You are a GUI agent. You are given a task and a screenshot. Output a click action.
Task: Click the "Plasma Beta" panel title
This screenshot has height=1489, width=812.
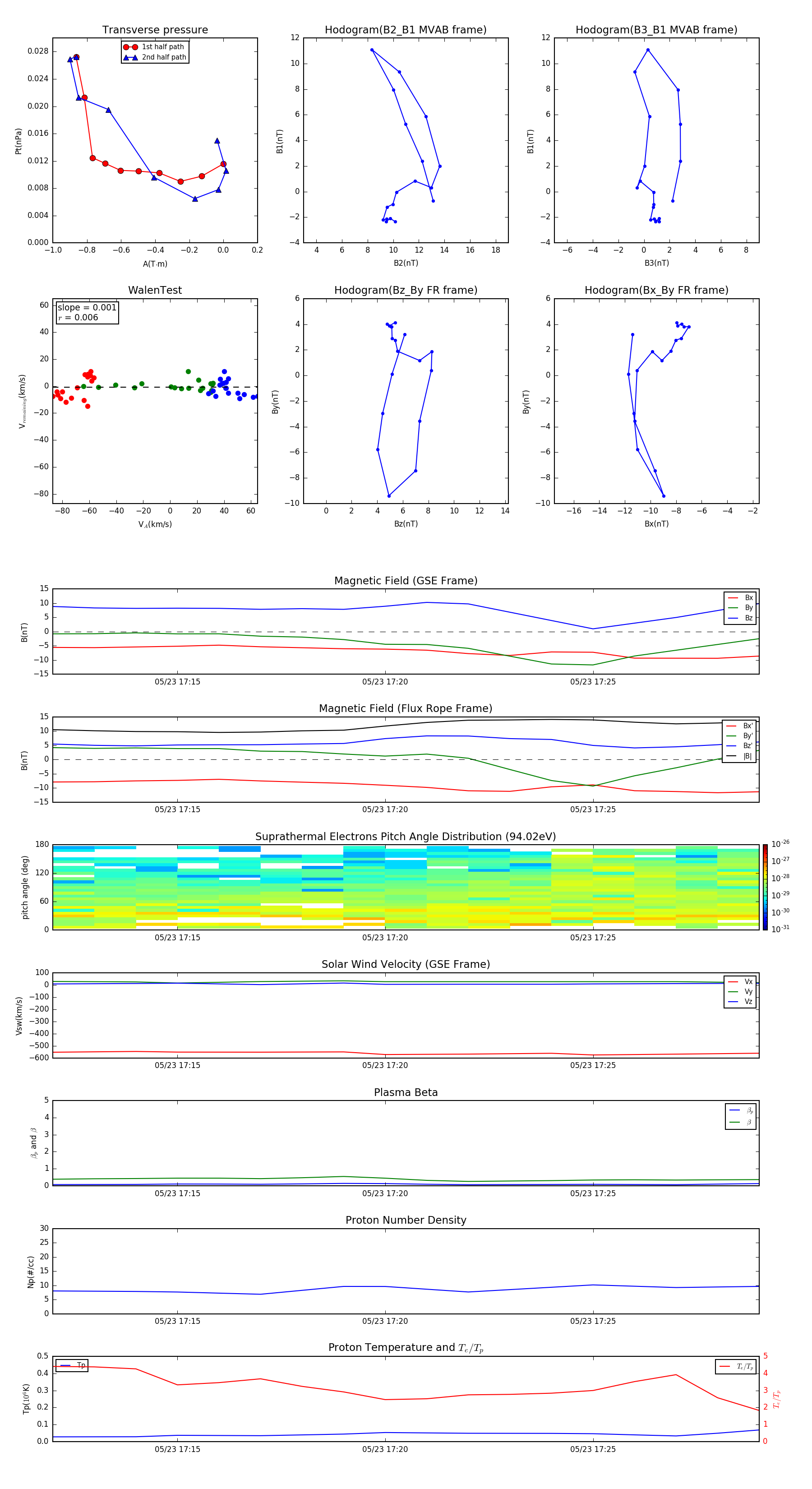click(x=406, y=1093)
